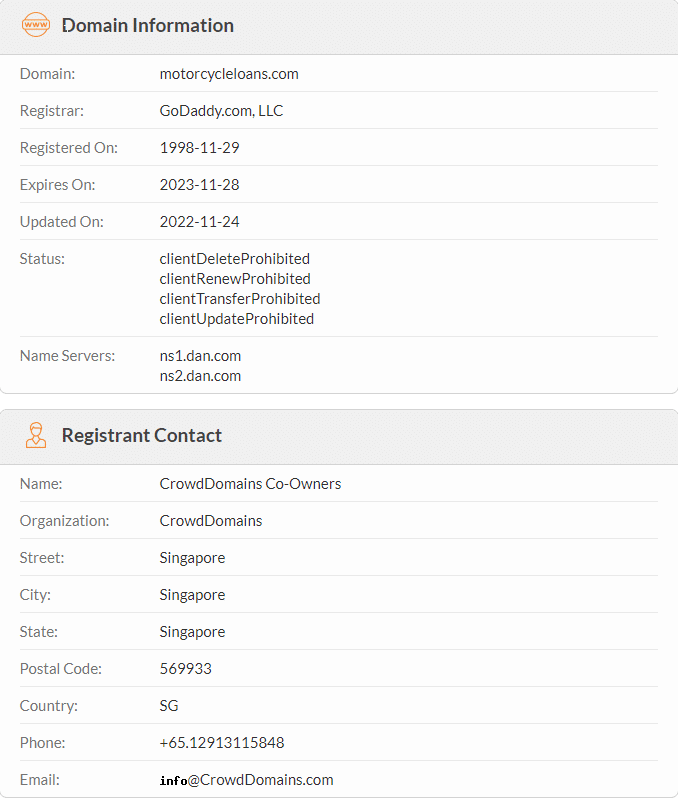The height and width of the screenshot is (798, 678).
Task: Click the Expires On: label
Action: pos(58,185)
